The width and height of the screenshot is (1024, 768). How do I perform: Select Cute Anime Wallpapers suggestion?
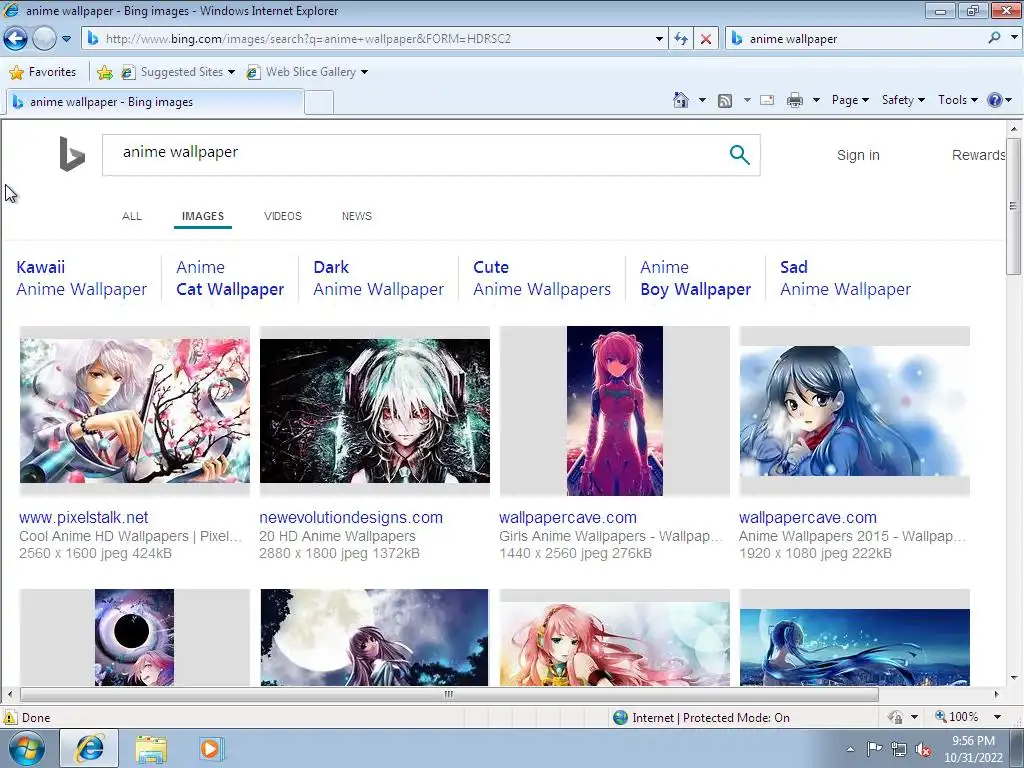pyautogui.click(x=542, y=278)
